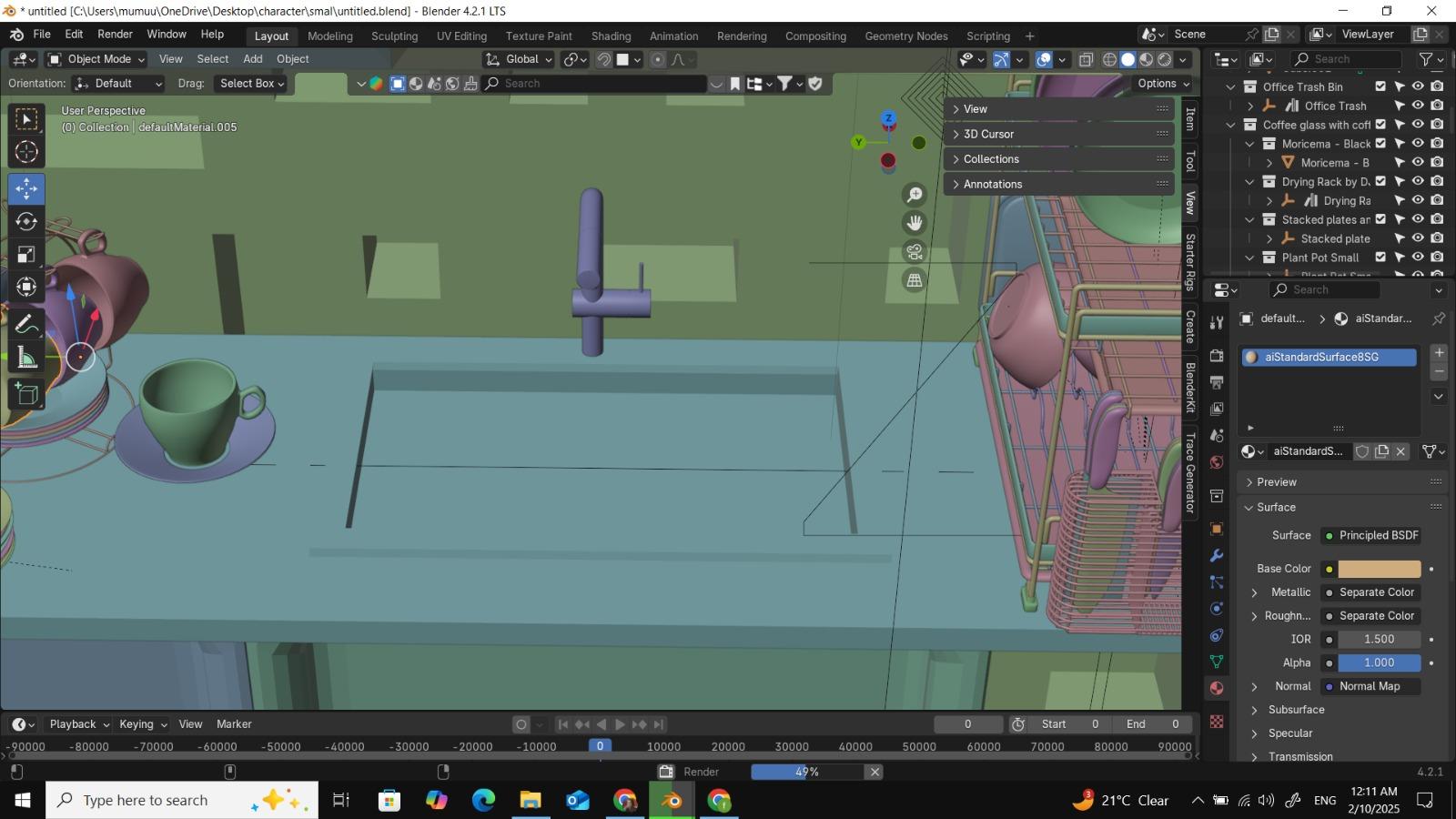Activate the Scale tool
The image size is (1456, 819).
pyautogui.click(x=26, y=255)
